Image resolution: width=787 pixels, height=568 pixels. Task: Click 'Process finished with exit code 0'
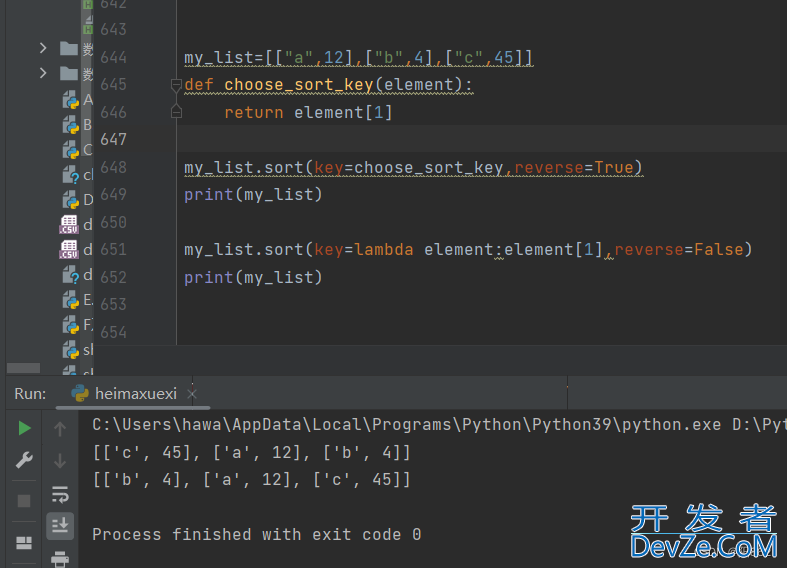point(256,534)
